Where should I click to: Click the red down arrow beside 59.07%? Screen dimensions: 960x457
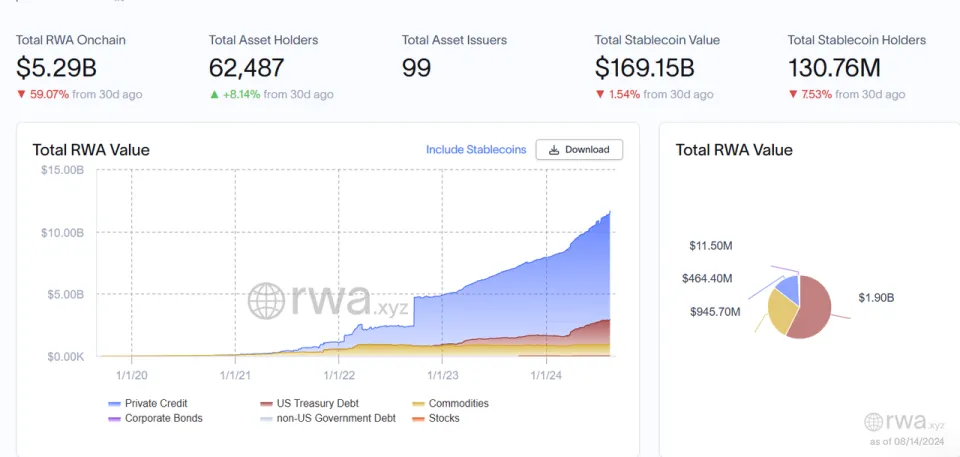coord(21,95)
